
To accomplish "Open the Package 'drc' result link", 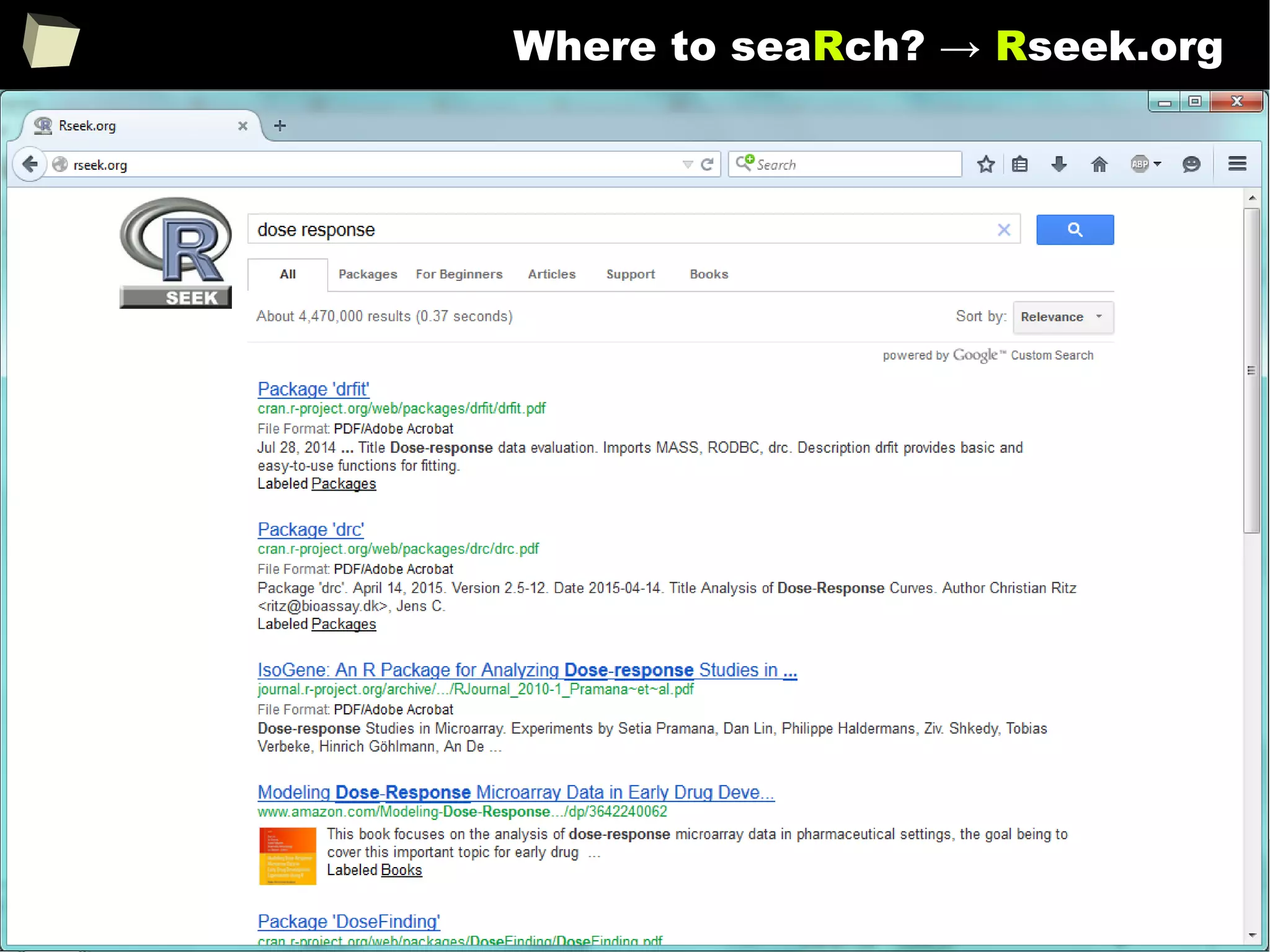I will click(311, 529).
